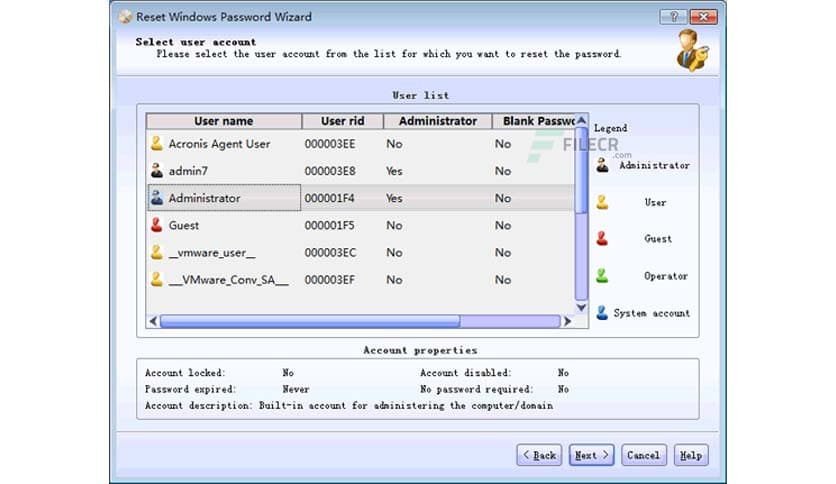Select the Acronis Agent User account

[219, 144]
